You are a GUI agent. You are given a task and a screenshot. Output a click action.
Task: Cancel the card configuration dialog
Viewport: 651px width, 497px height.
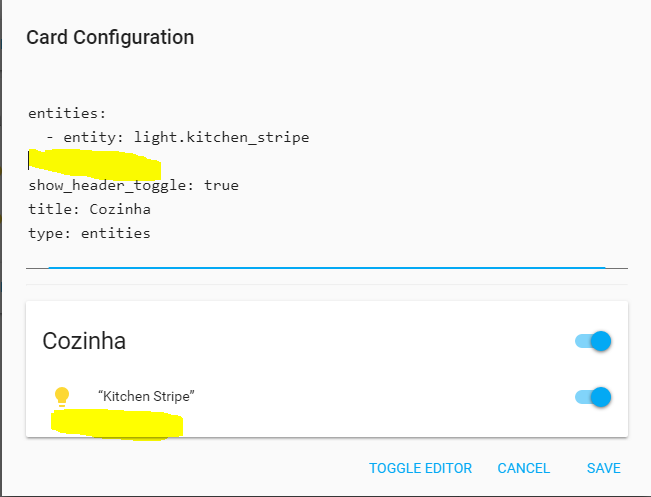(x=524, y=468)
